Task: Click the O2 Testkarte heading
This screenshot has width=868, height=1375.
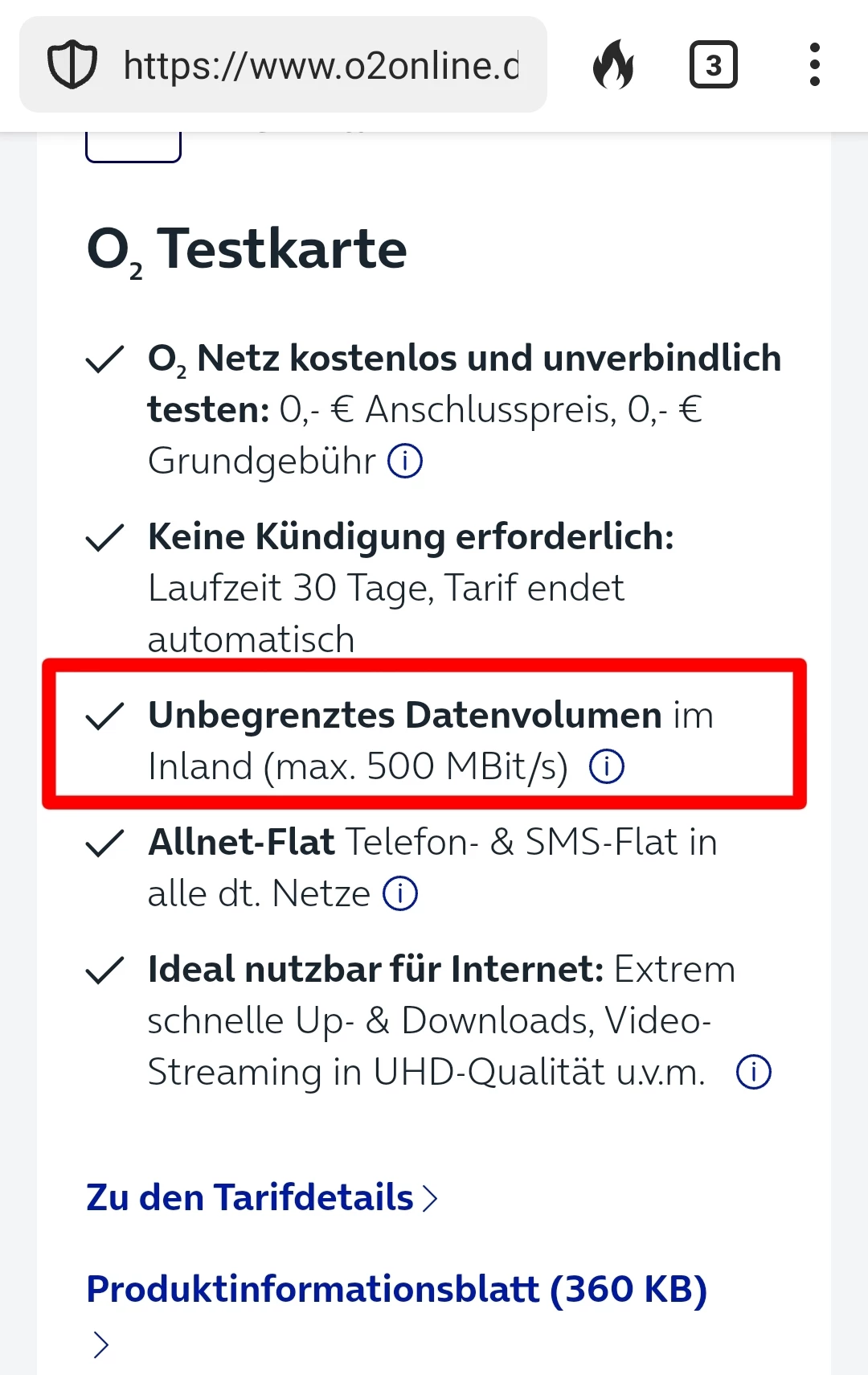Action: click(247, 249)
